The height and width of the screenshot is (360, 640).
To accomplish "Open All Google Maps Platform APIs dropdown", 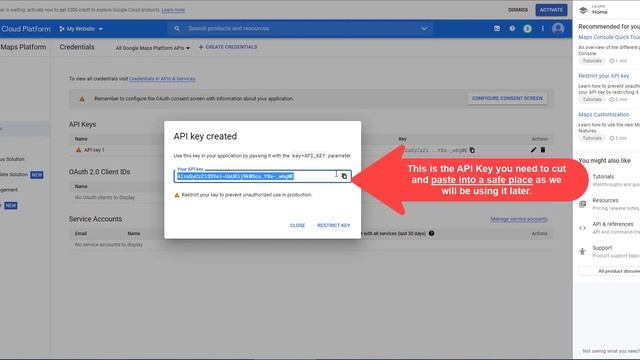I will click(153, 48).
